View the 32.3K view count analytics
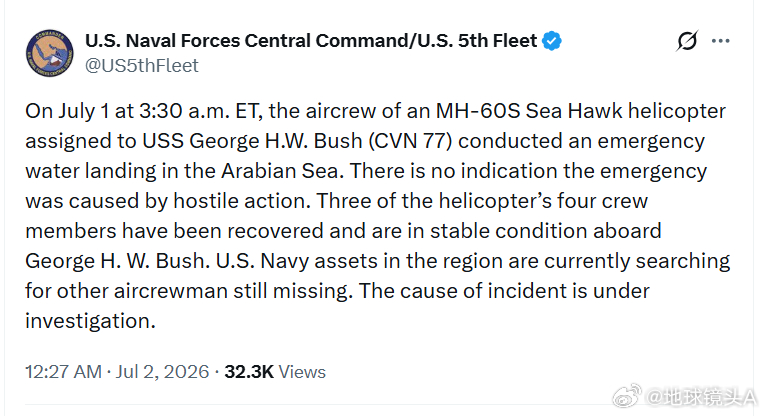Viewport: 765px width, 416px height. point(249,372)
